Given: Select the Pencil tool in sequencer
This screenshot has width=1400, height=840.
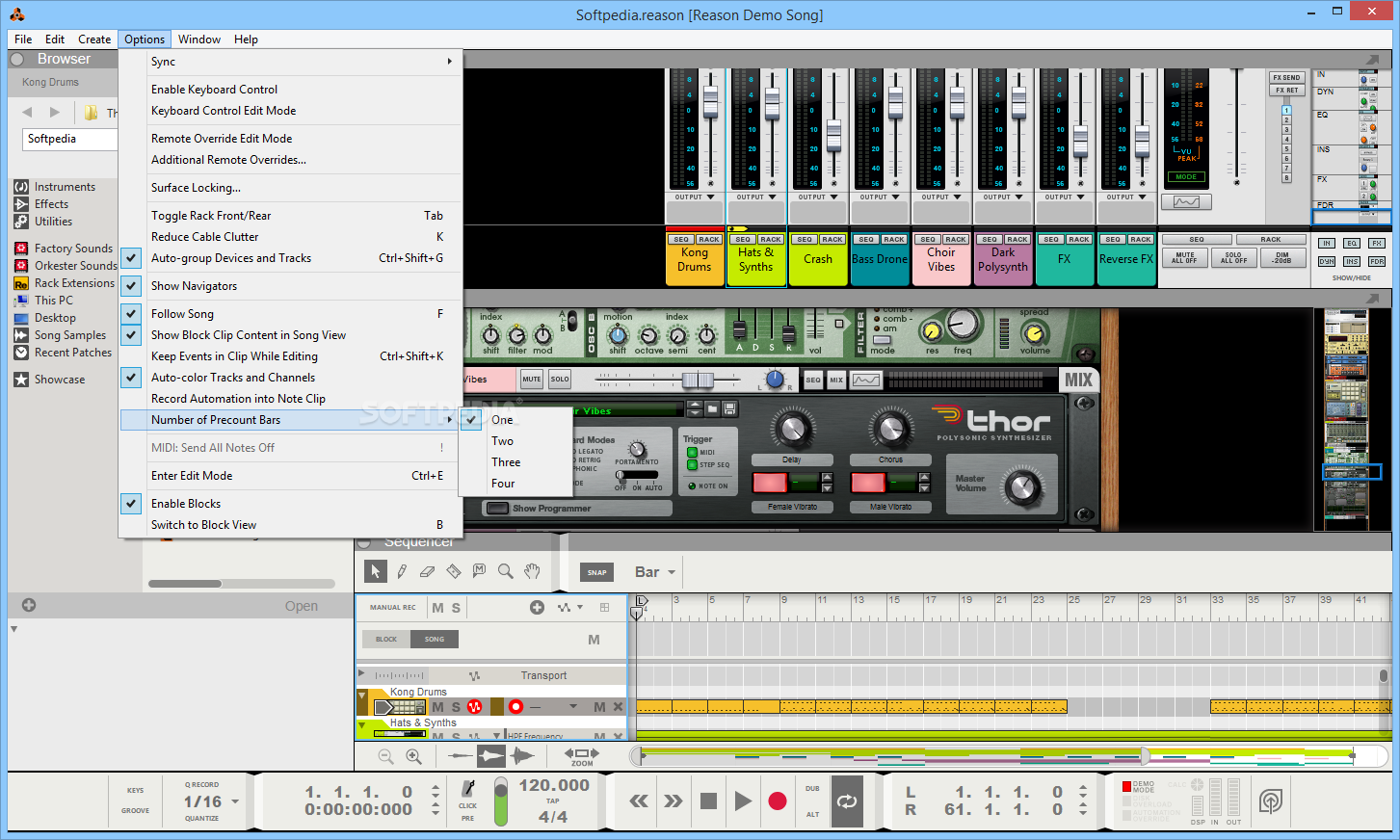Looking at the screenshot, I should [x=402, y=571].
